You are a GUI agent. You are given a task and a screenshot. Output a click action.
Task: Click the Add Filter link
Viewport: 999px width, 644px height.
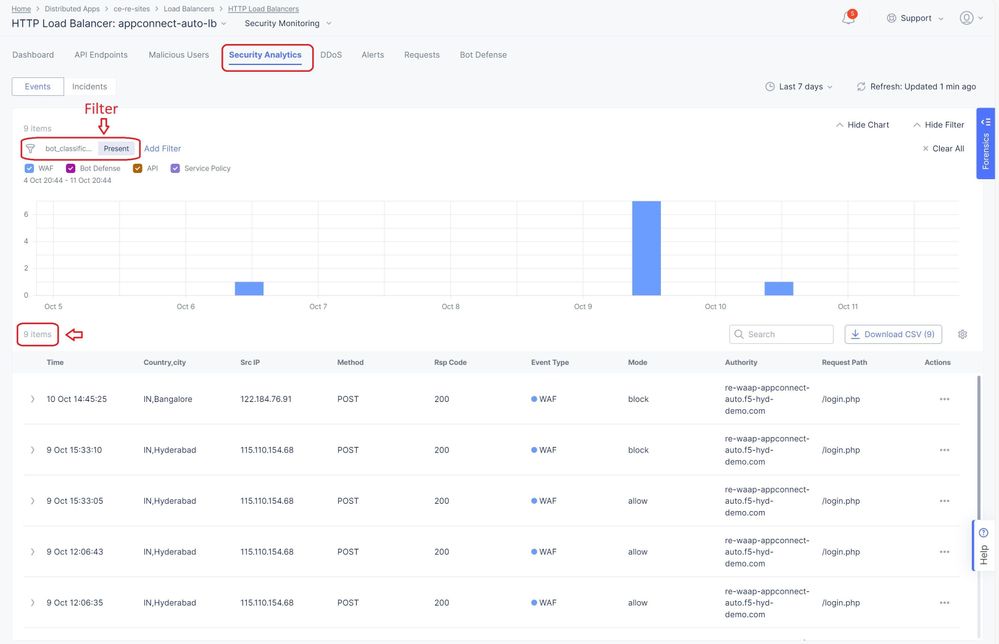[x=163, y=149]
